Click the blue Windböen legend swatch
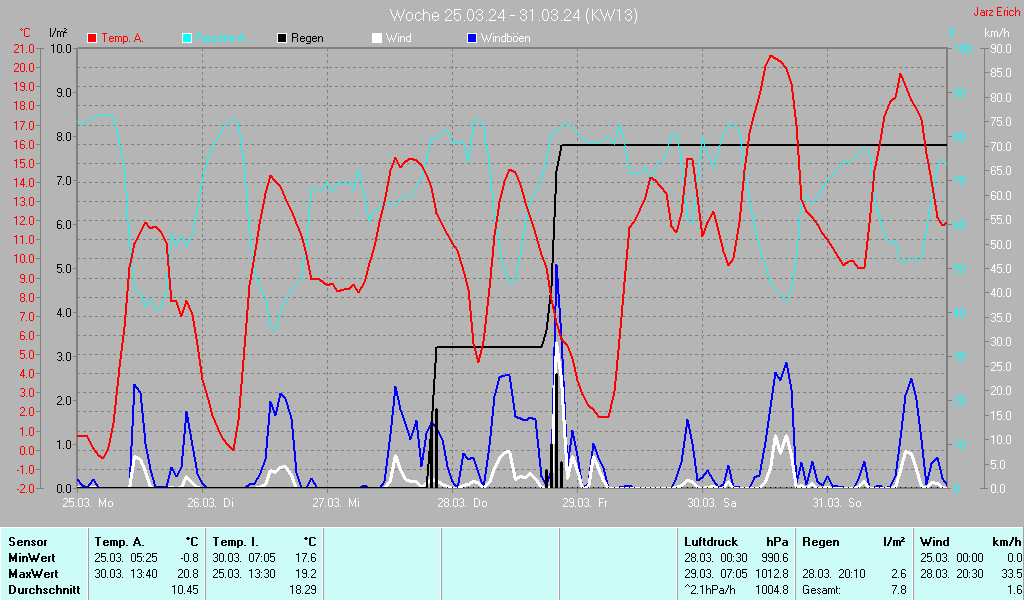 (472, 38)
